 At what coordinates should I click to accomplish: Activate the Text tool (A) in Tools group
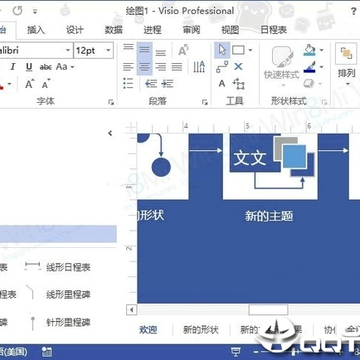[x=222, y=84]
